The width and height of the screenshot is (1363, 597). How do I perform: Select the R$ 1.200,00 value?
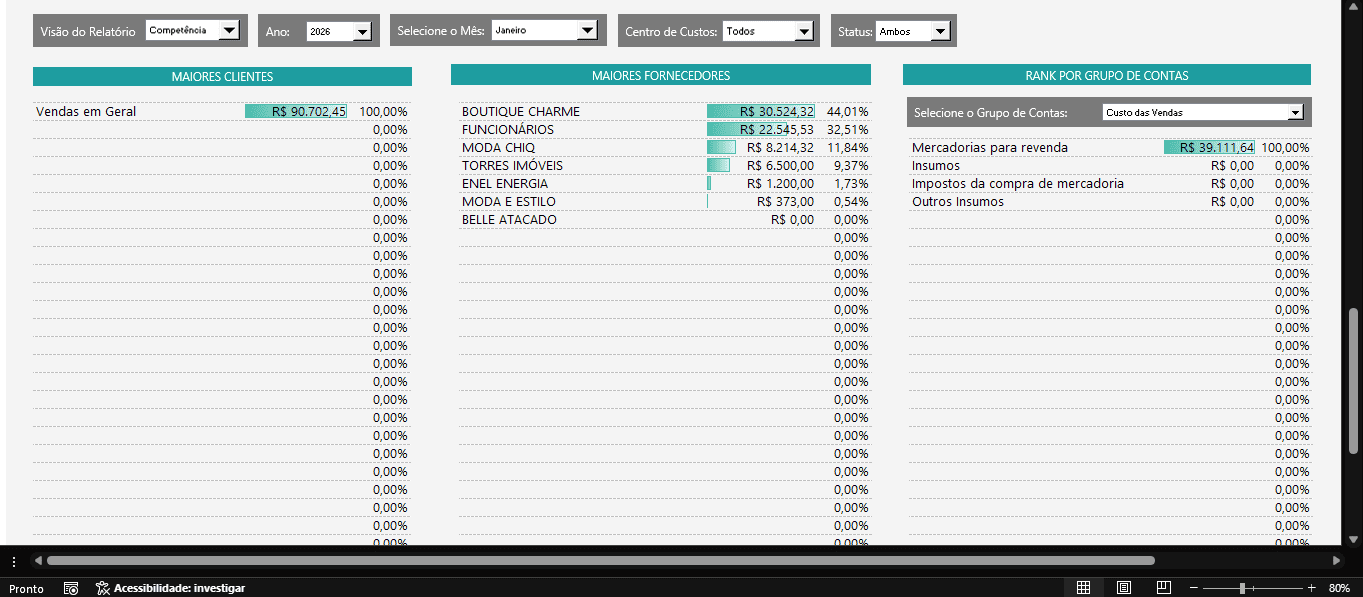point(780,183)
